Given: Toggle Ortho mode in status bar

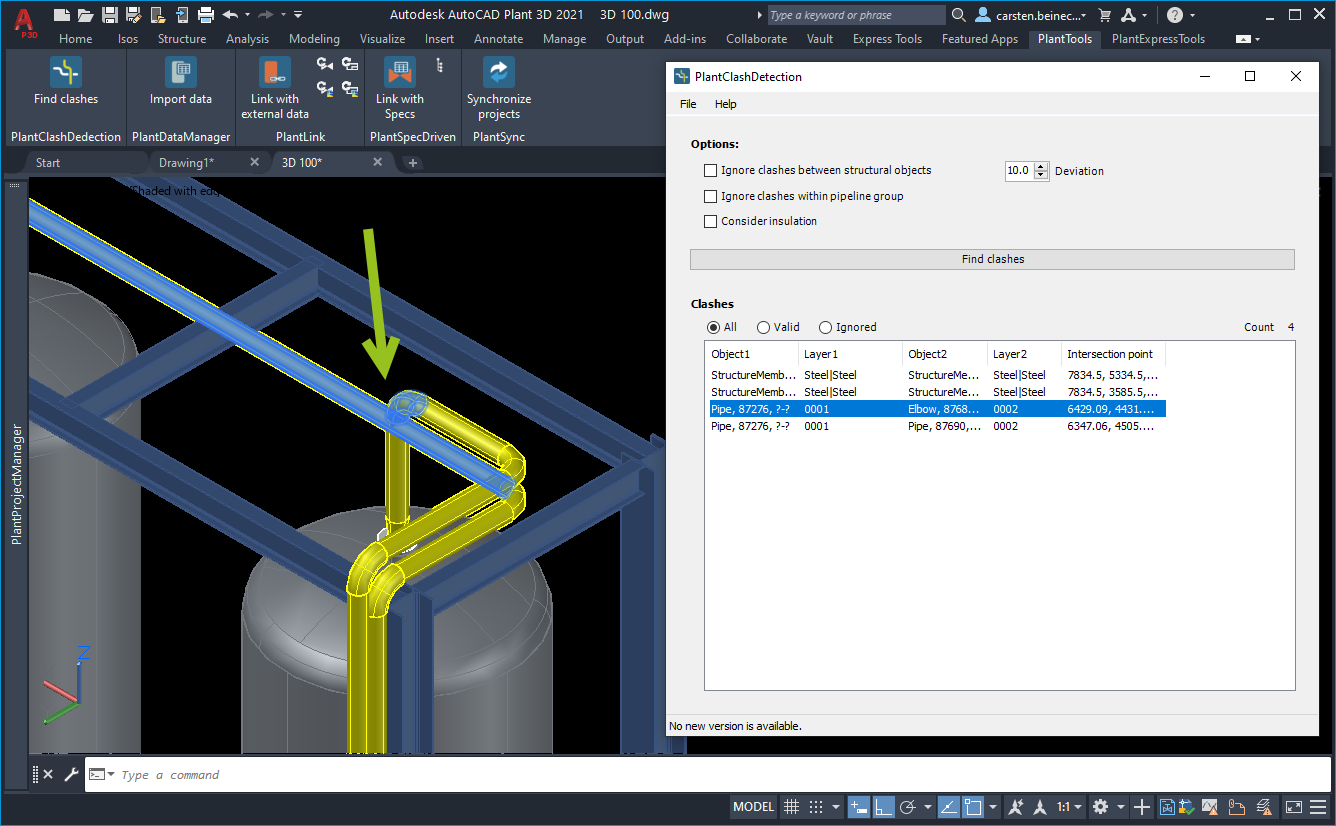Looking at the screenshot, I should coord(883,807).
